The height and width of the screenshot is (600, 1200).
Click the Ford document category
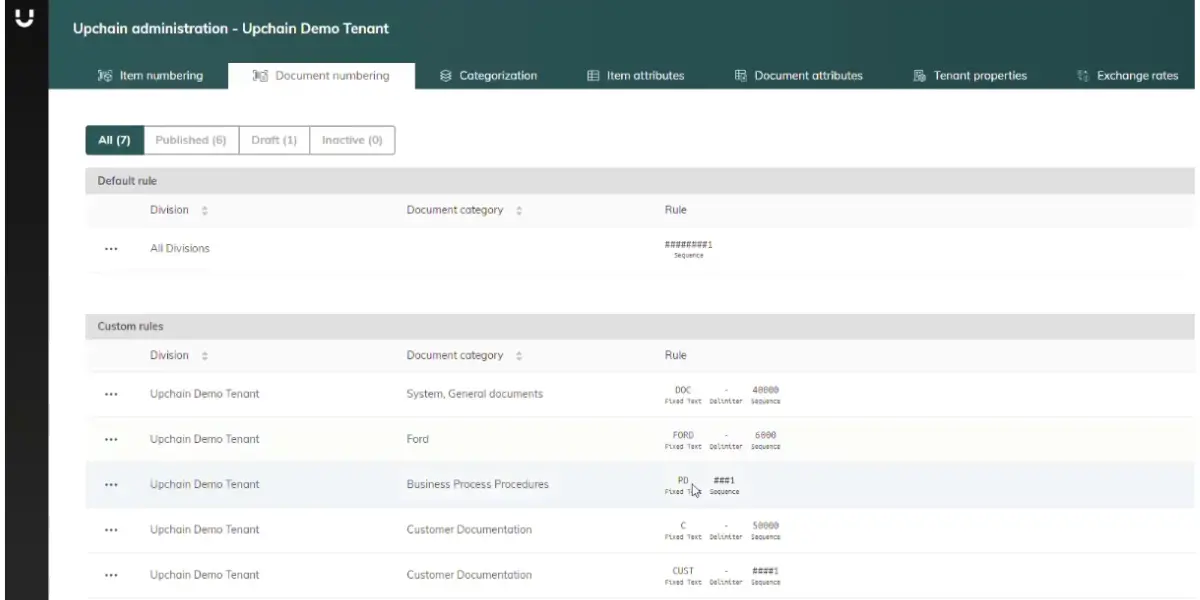pos(418,440)
